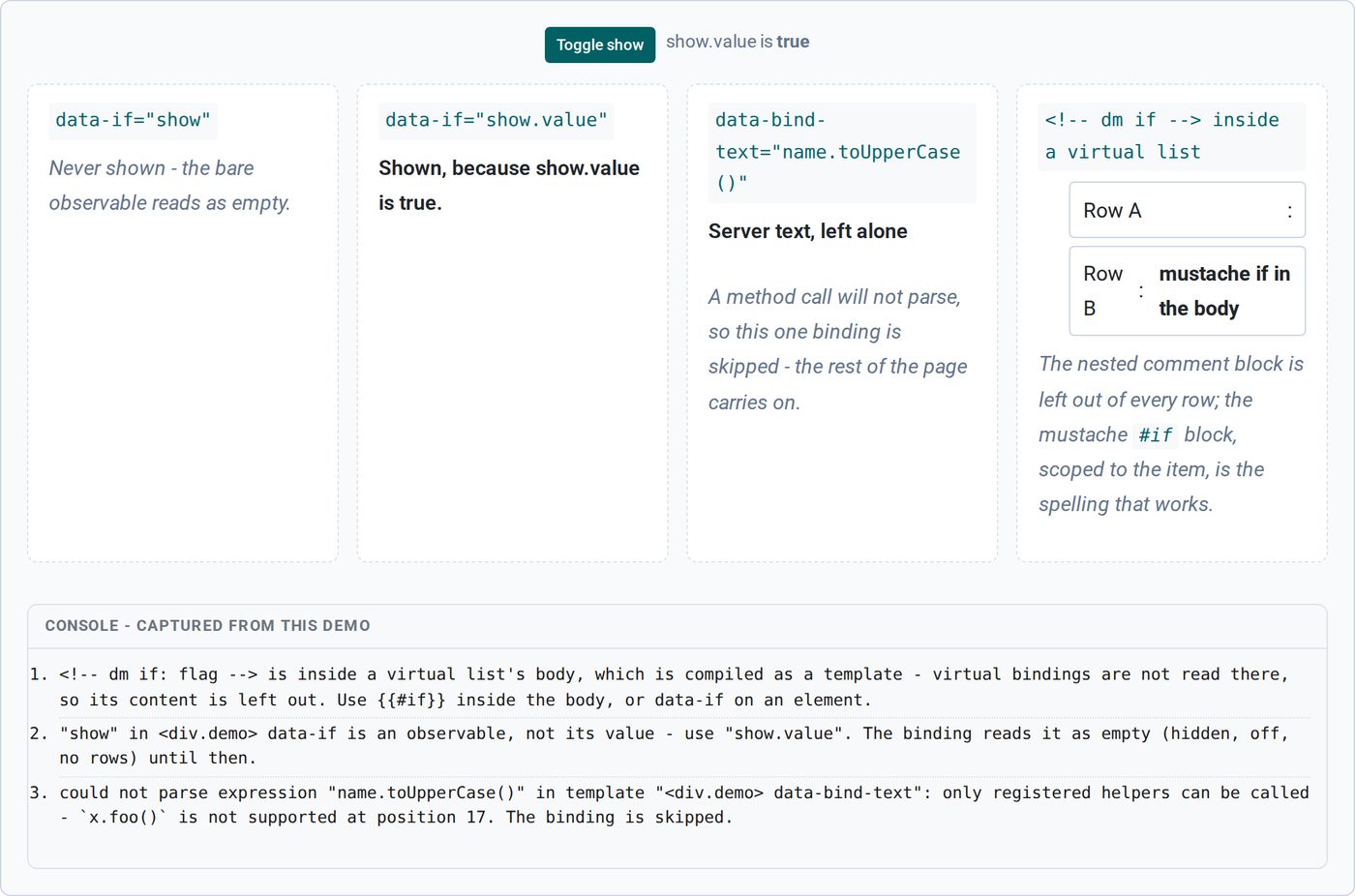1355x896 pixels.
Task: Click the '<!-- dm if --> inside a virtual list' code label
Action: (x=1171, y=136)
